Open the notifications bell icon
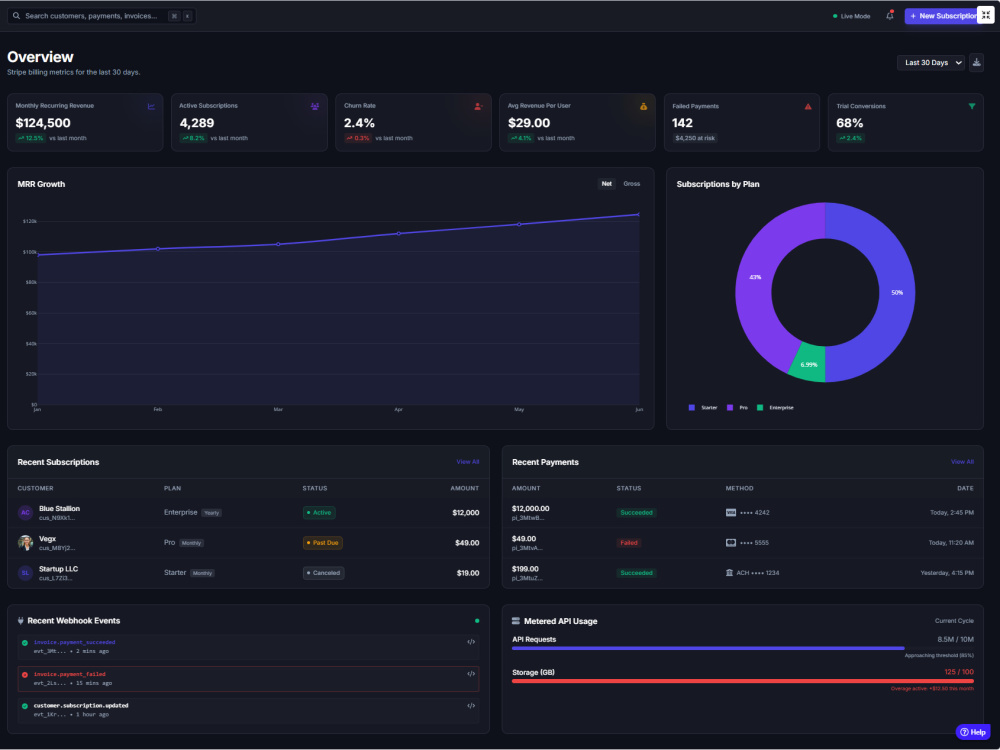This screenshot has height=750, width=1000. pyautogui.click(x=890, y=16)
